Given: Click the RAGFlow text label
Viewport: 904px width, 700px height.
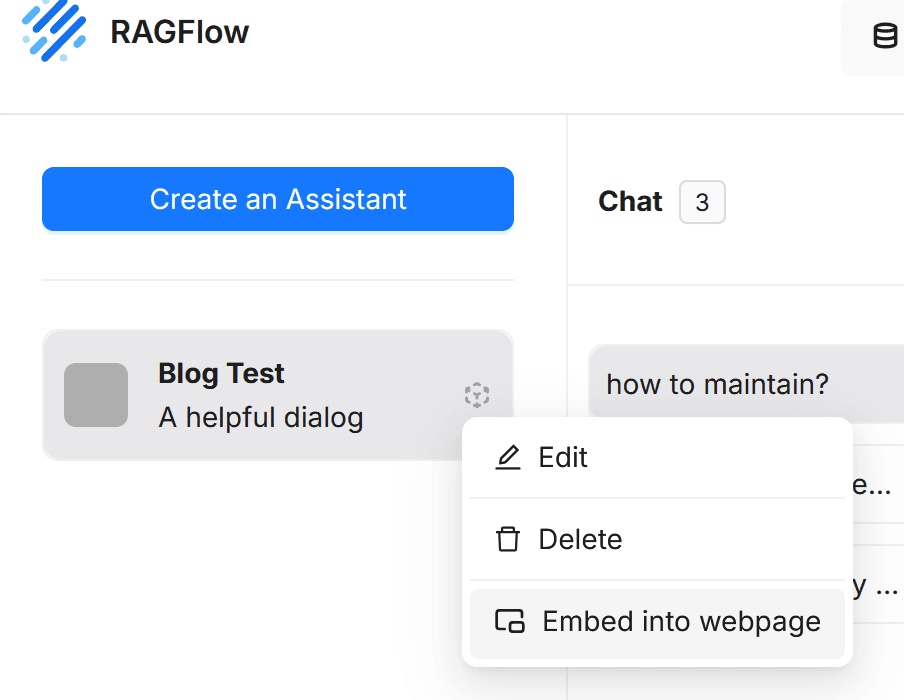Looking at the screenshot, I should point(180,31).
